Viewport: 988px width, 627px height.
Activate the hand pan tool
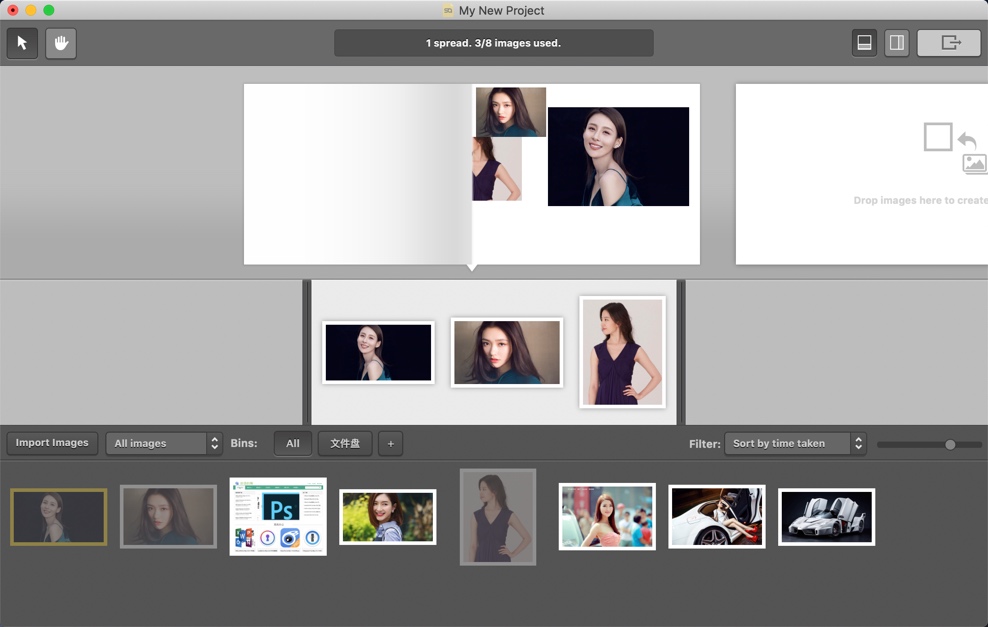point(61,43)
